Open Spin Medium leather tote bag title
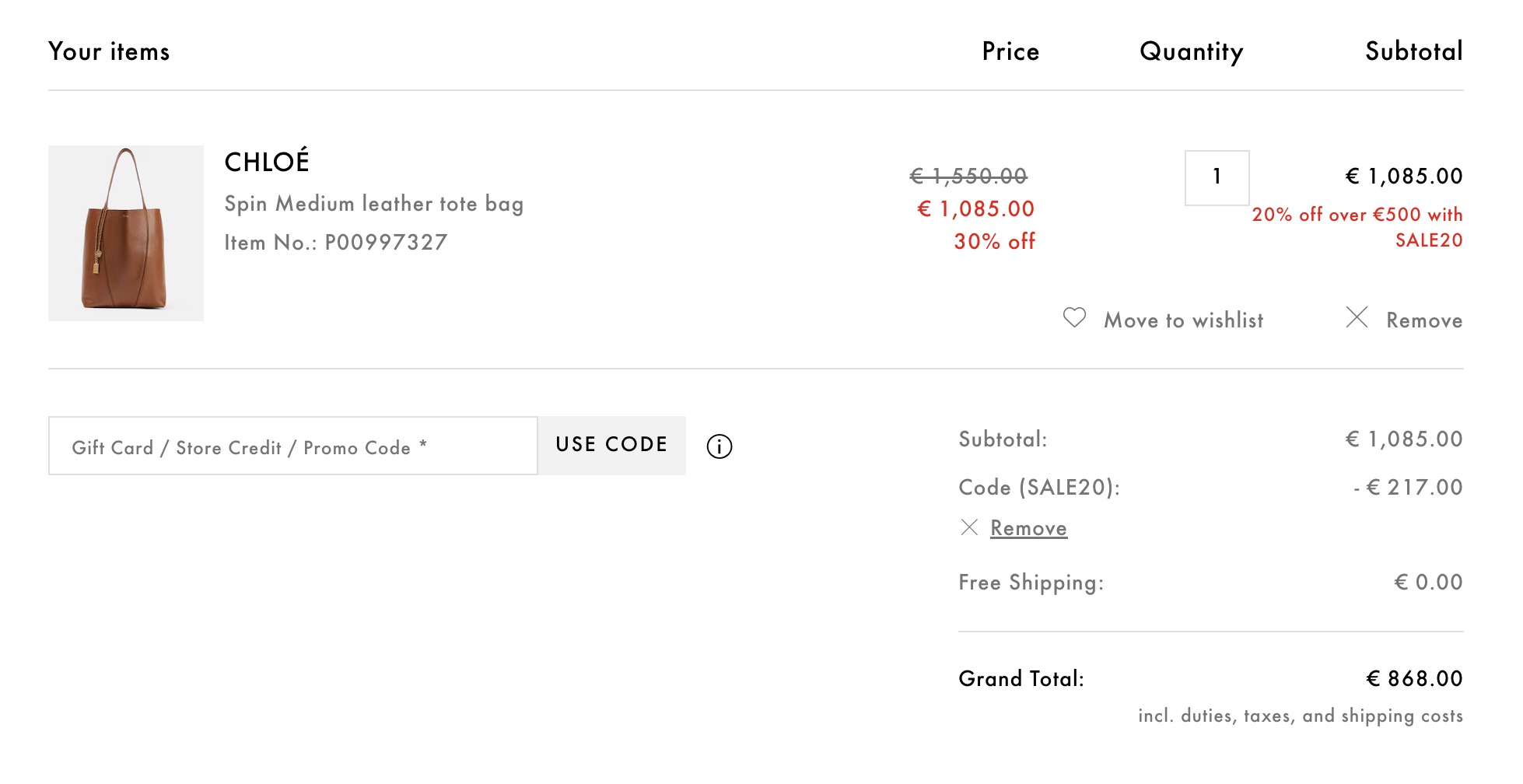This screenshot has width=1523, height=784. 374,204
